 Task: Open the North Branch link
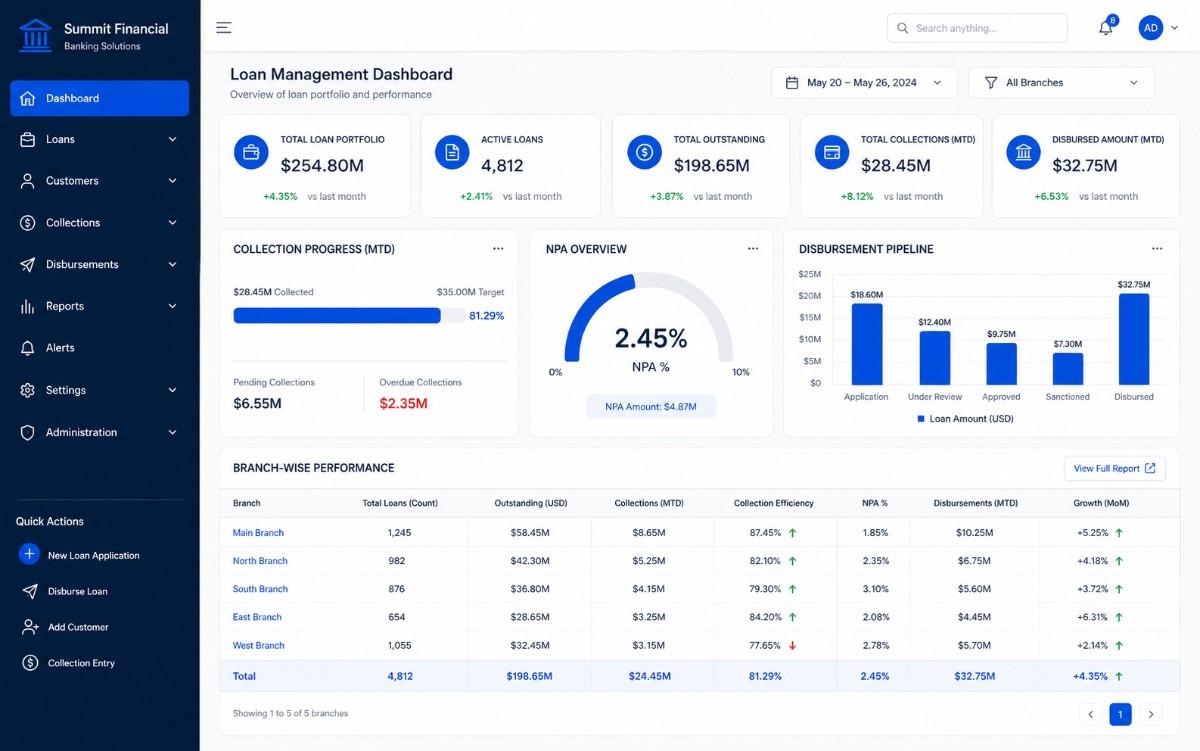pyautogui.click(x=260, y=561)
